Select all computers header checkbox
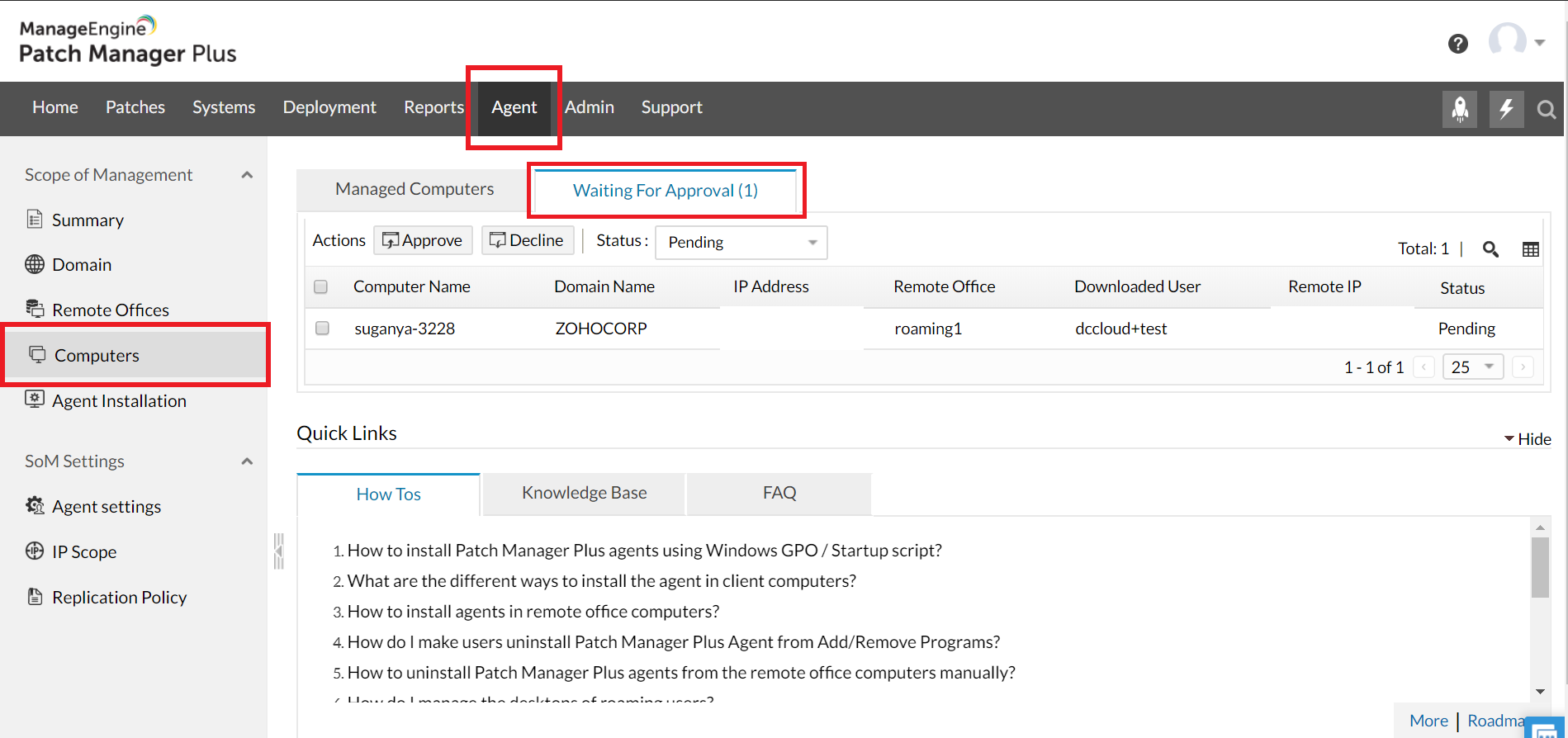This screenshot has width=1568, height=738. click(x=321, y=286)
